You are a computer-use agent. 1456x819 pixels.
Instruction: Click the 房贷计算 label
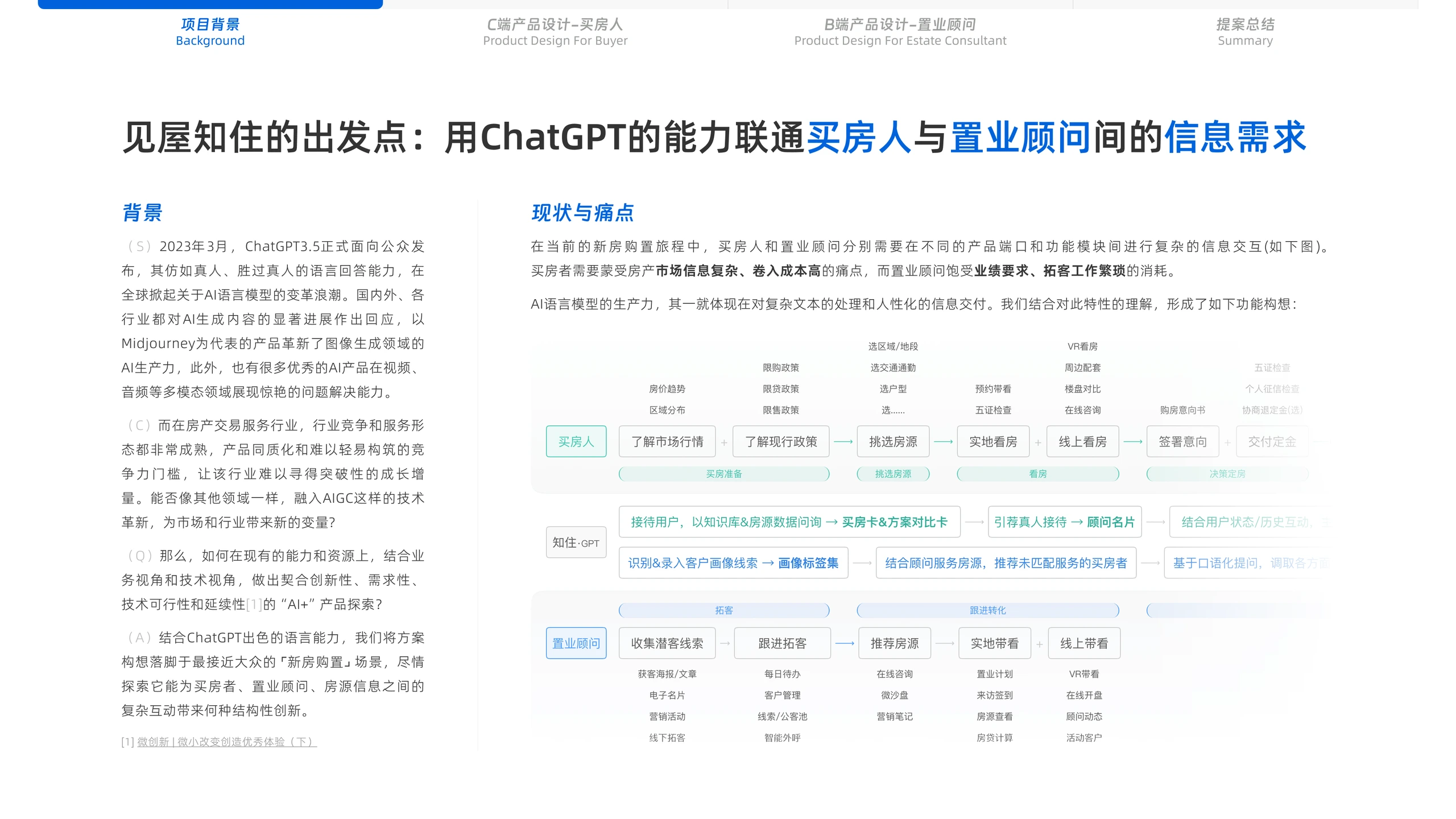995,738
